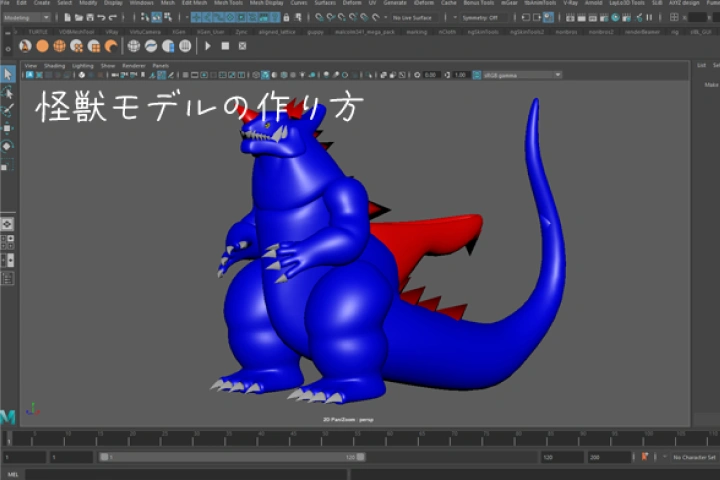Expand the shelf tab options menu
Viewport: 720px width, 480px height.
(x=7, y=33)
